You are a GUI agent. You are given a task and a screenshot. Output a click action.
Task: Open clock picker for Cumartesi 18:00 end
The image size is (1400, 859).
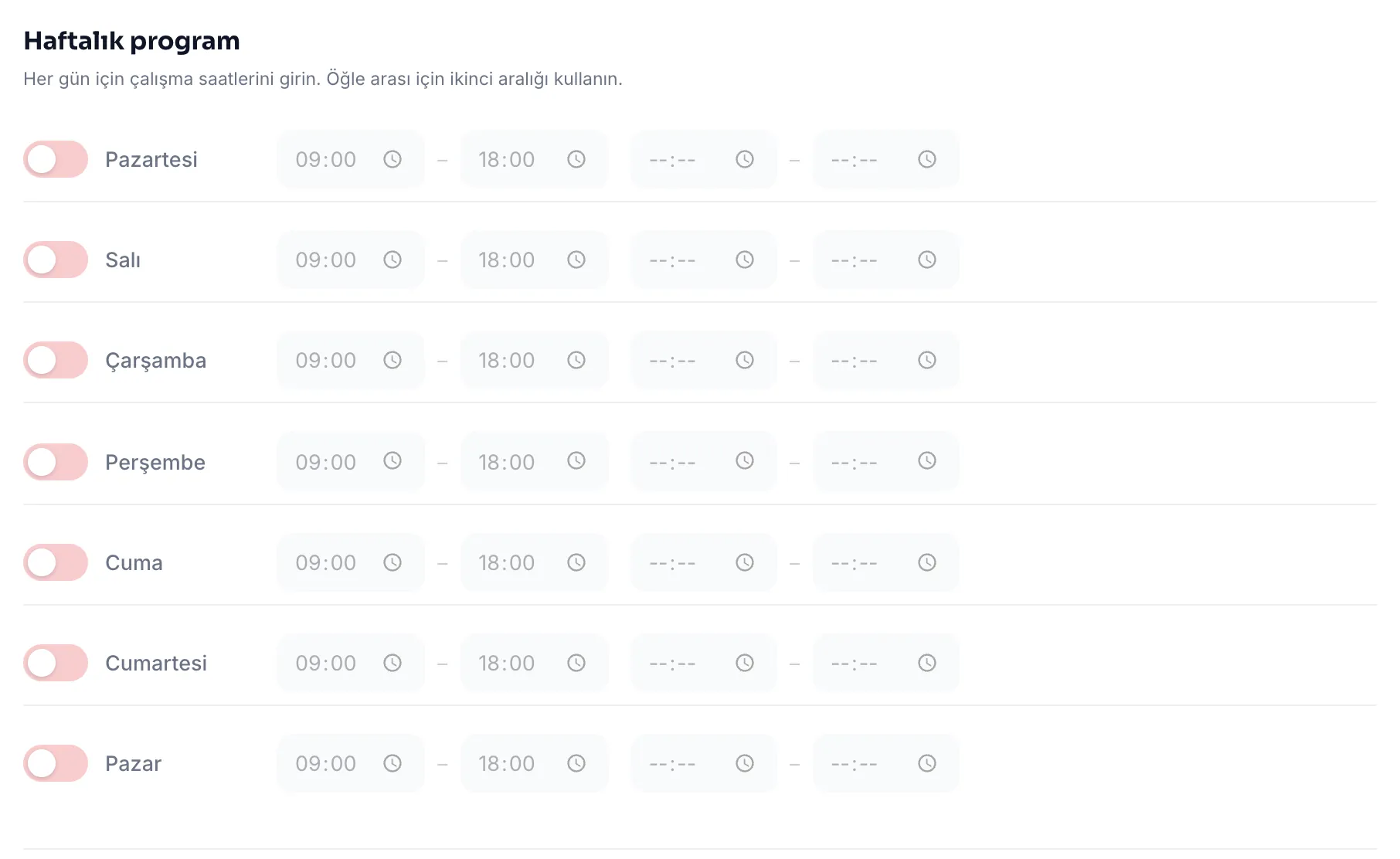(576, 663)
